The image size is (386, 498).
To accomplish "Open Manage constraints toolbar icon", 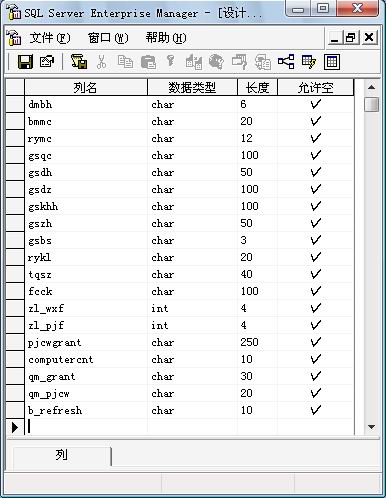I will click(332, 62).
